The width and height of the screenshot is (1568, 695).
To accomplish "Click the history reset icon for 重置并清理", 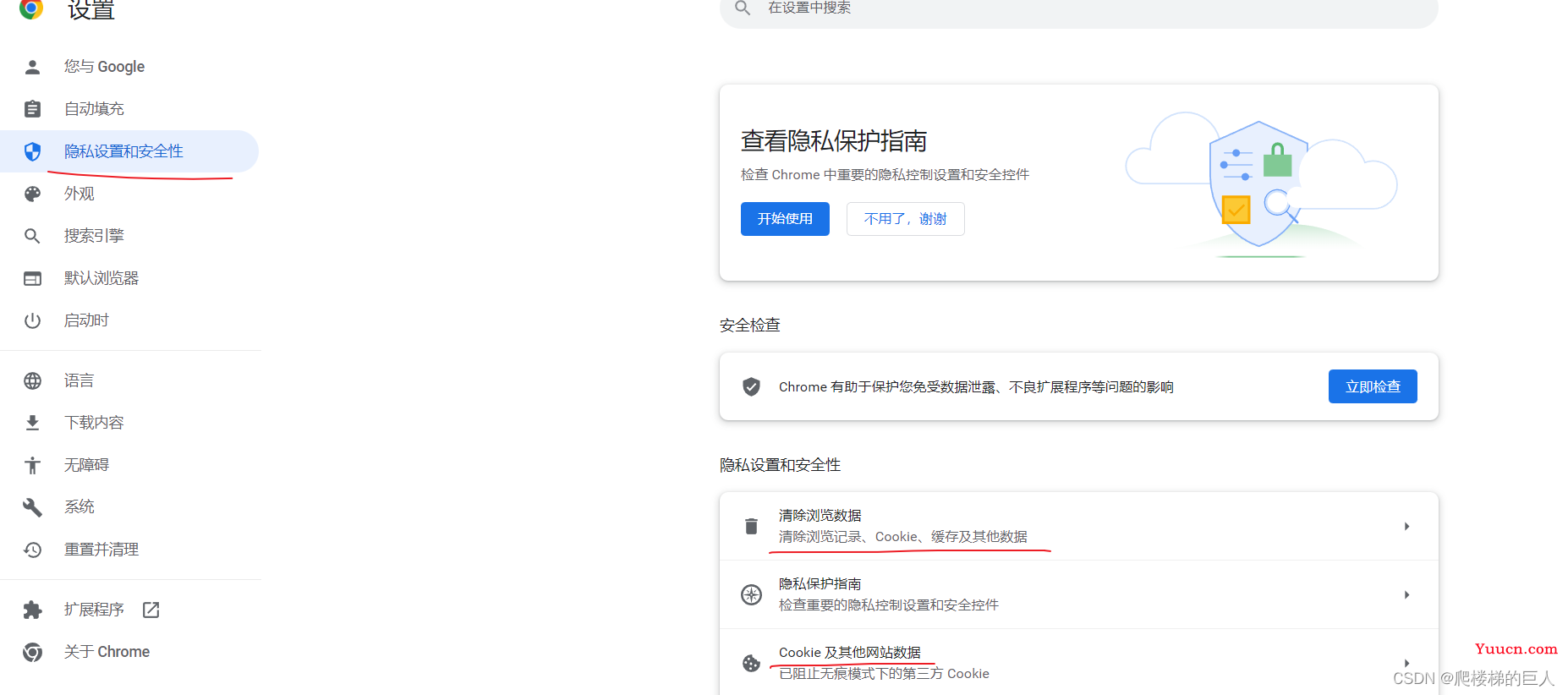I will 32,550.
